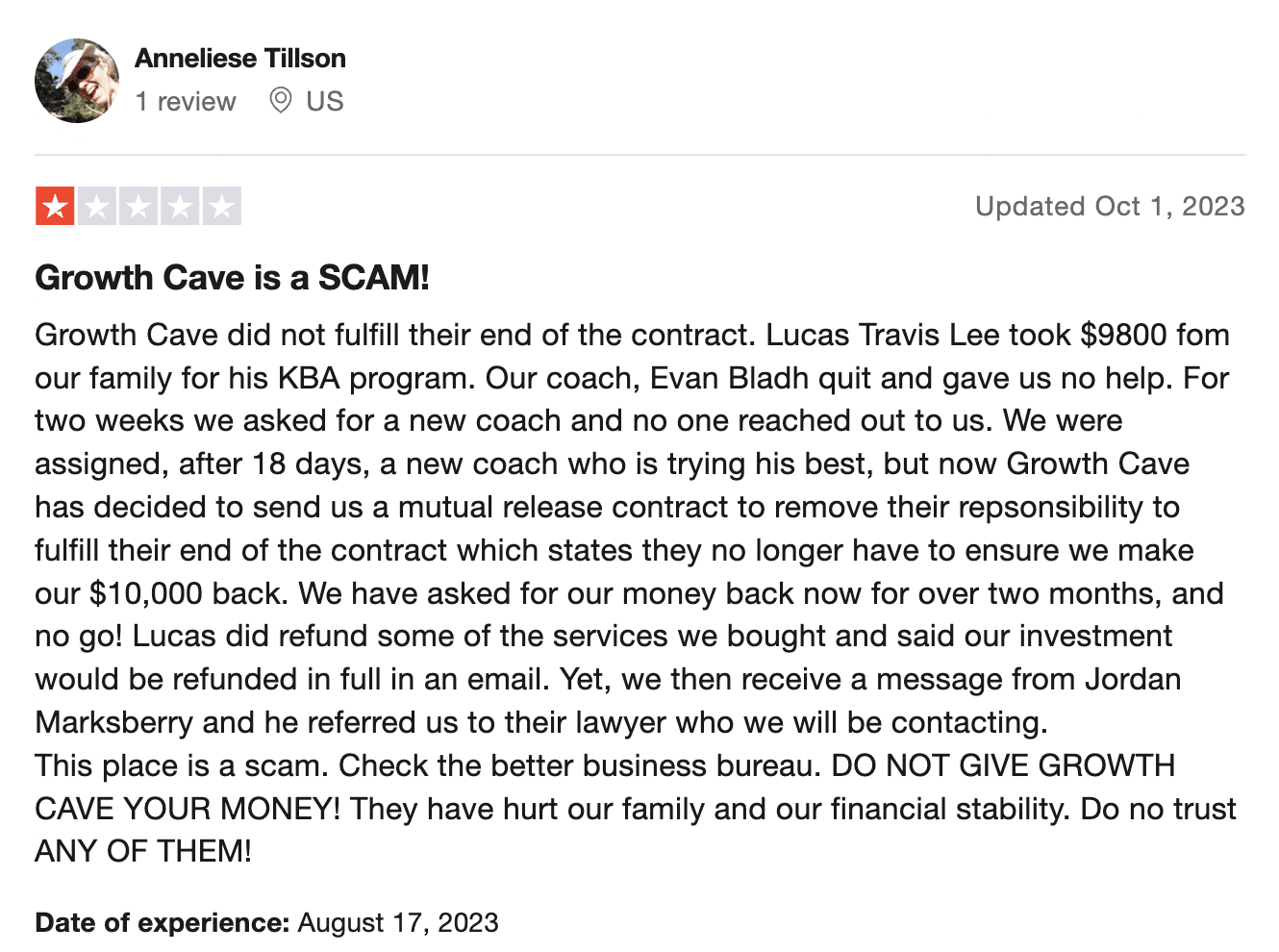Click 'Jordan' in the review text
Image resolution: width=1279 pixels, height=952 pixels.
(x=1132, y=679)
